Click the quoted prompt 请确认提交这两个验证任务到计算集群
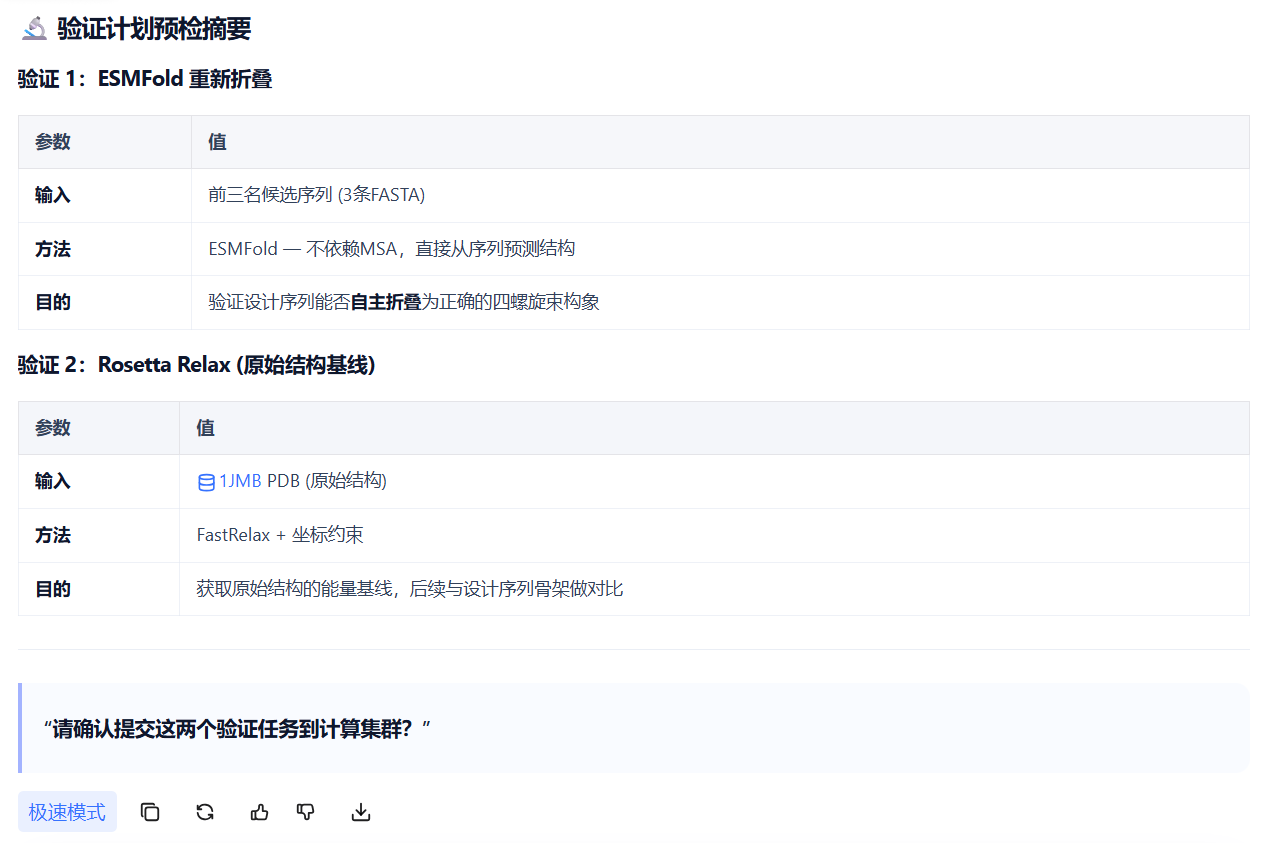1271x843 pixels. pos(237,728)
